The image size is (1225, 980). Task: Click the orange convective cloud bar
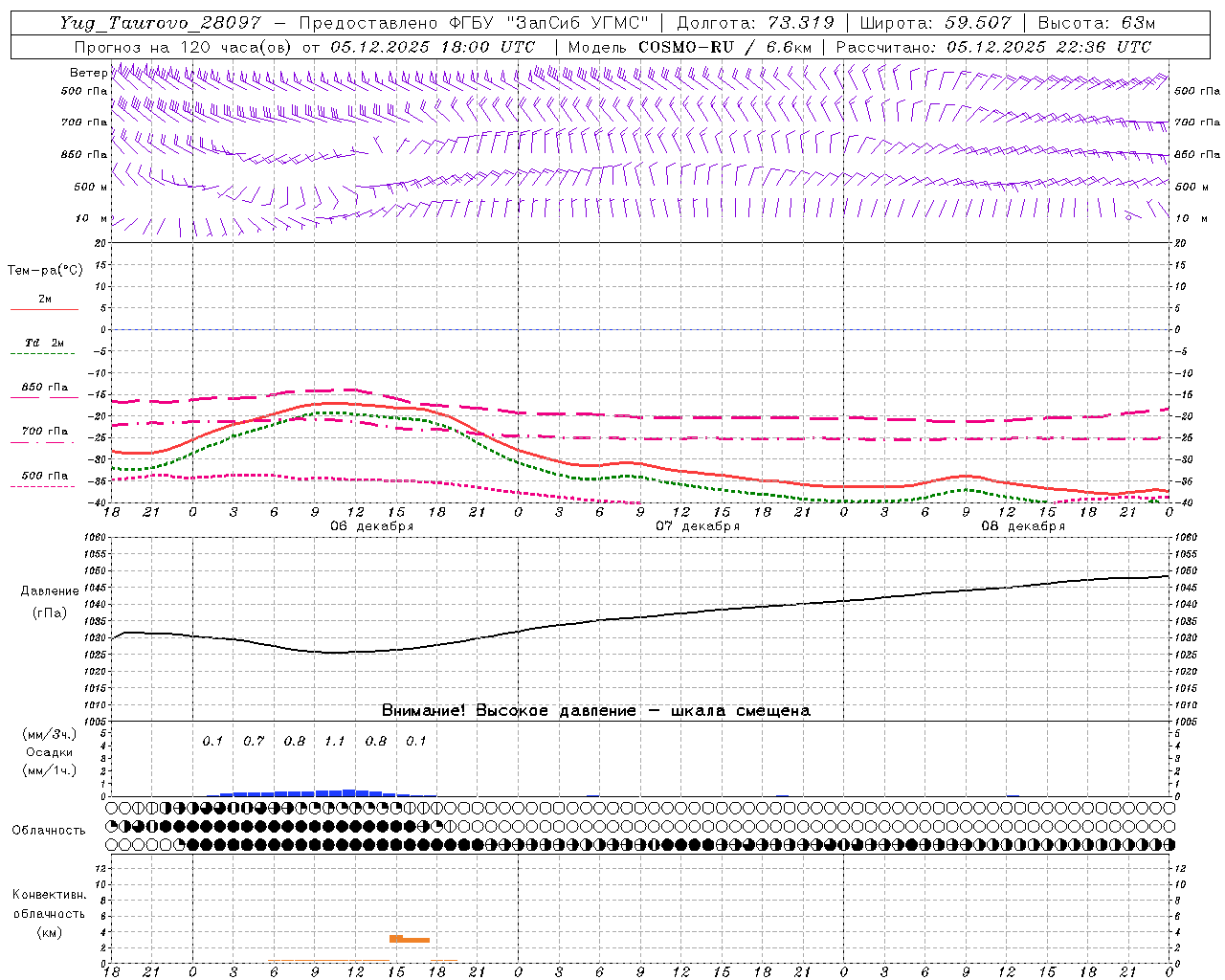(410, 939)
